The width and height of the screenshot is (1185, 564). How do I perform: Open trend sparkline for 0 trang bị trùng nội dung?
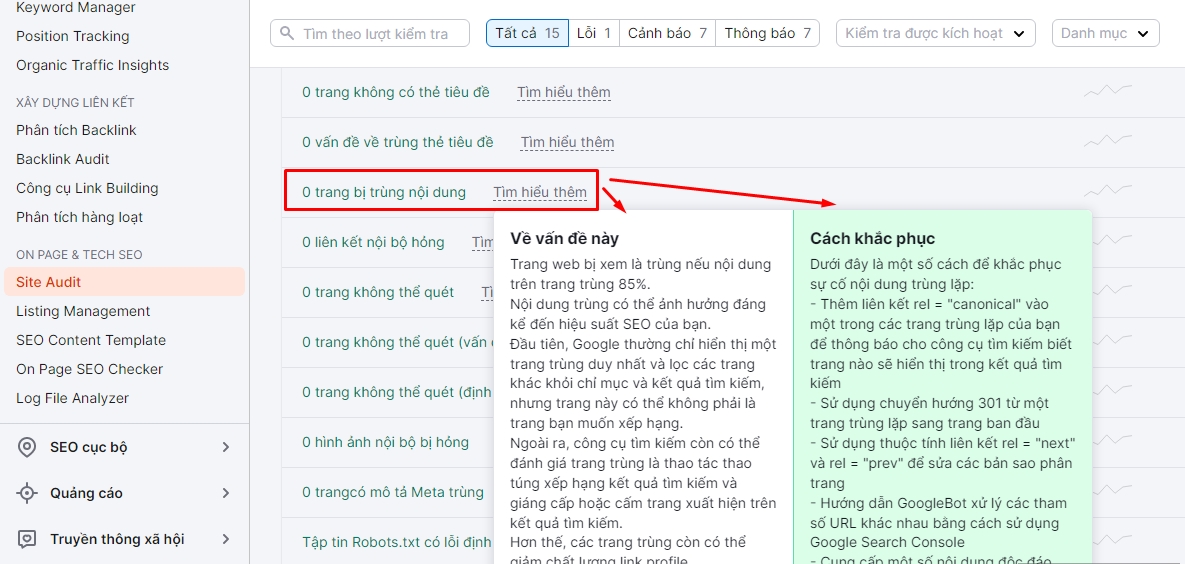(x=1108, y=192)
